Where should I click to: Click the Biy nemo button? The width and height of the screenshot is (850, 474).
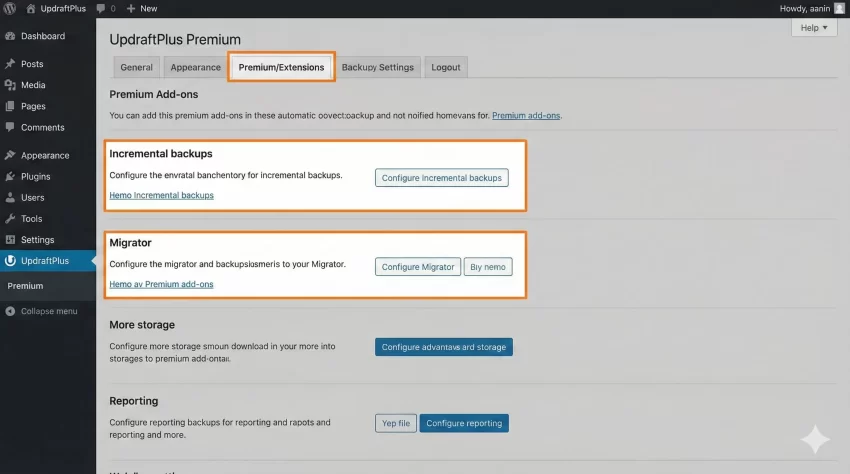pyautogui.click(x=487, y=266)
